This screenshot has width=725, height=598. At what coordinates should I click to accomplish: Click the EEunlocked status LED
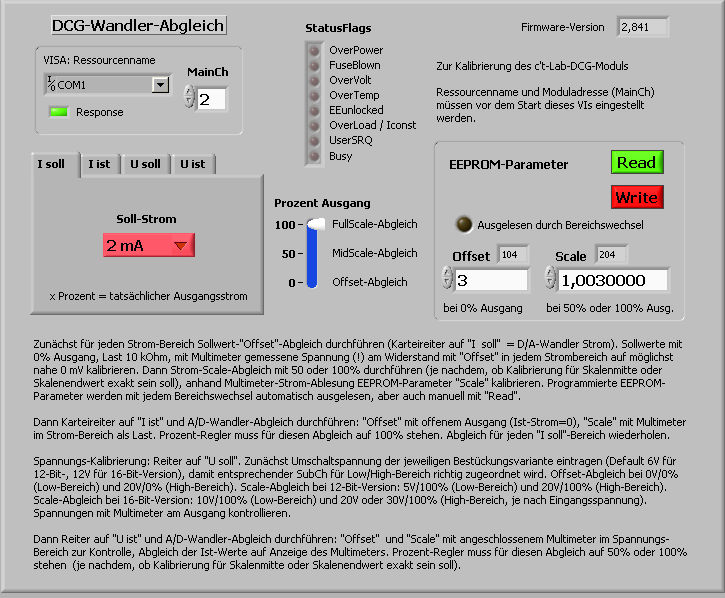point(315,110)
